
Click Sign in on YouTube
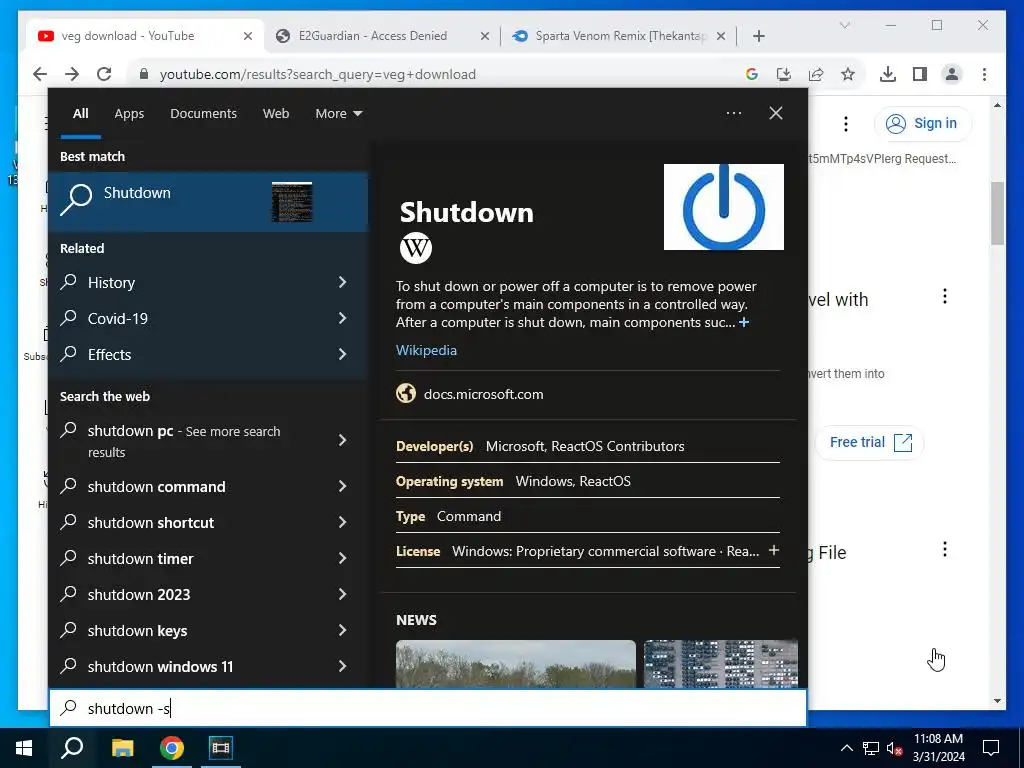coord(922,123)
